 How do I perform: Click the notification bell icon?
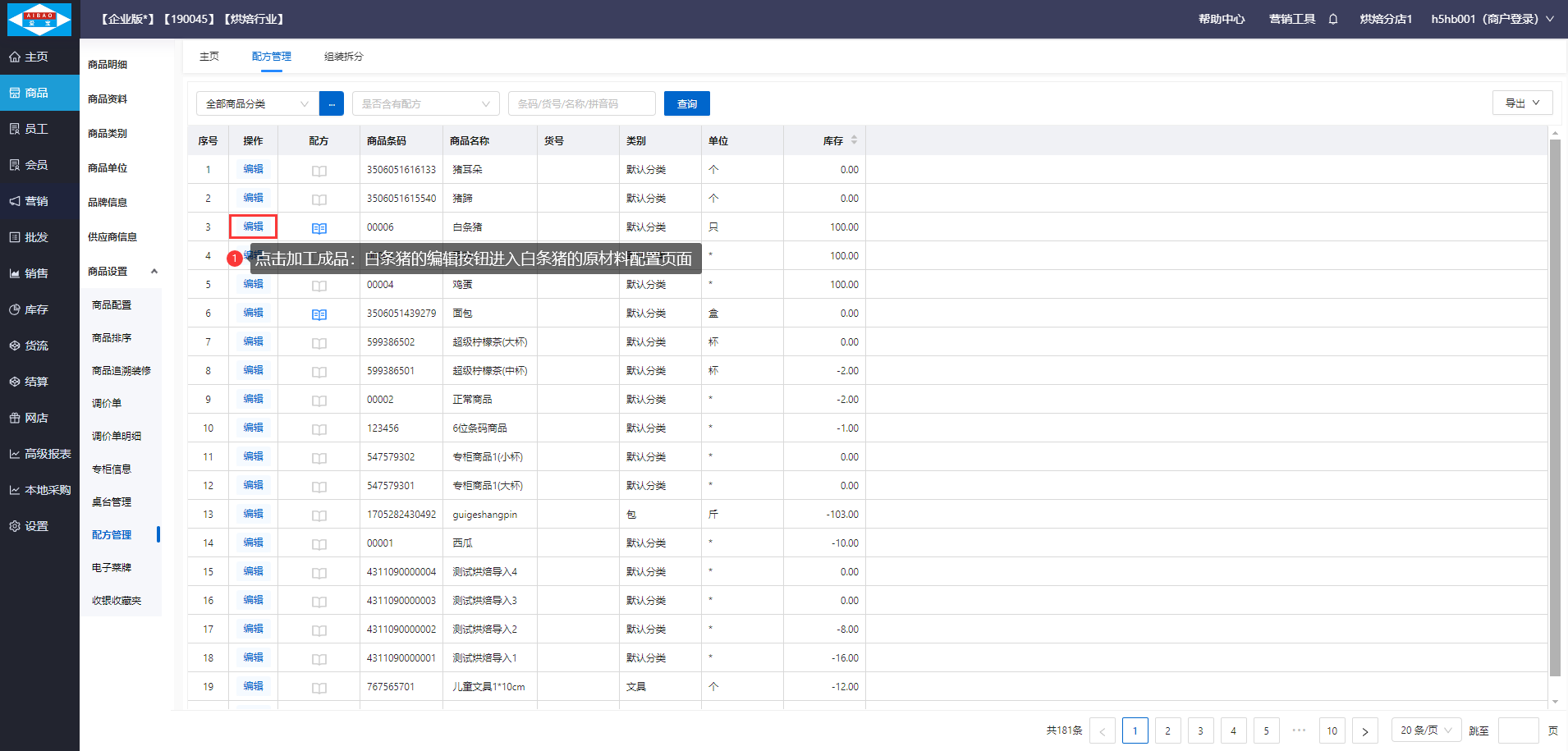tap(1333, 19)
